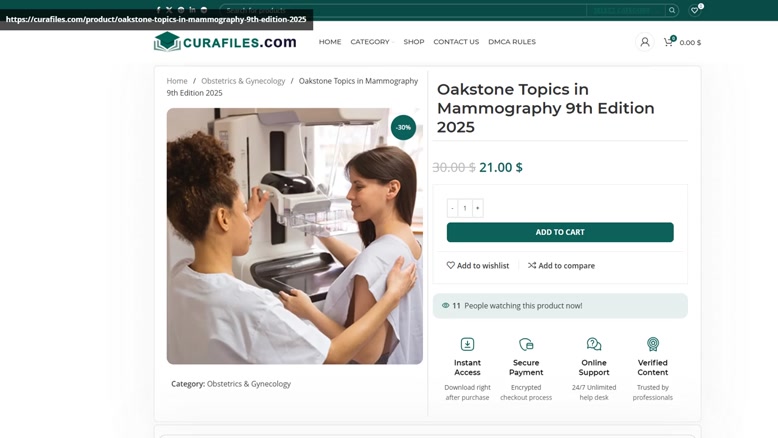The height and width of the screenshot is (438, 778).
Task: Open the LinkedIn social icon
Action: click(193, 9)
